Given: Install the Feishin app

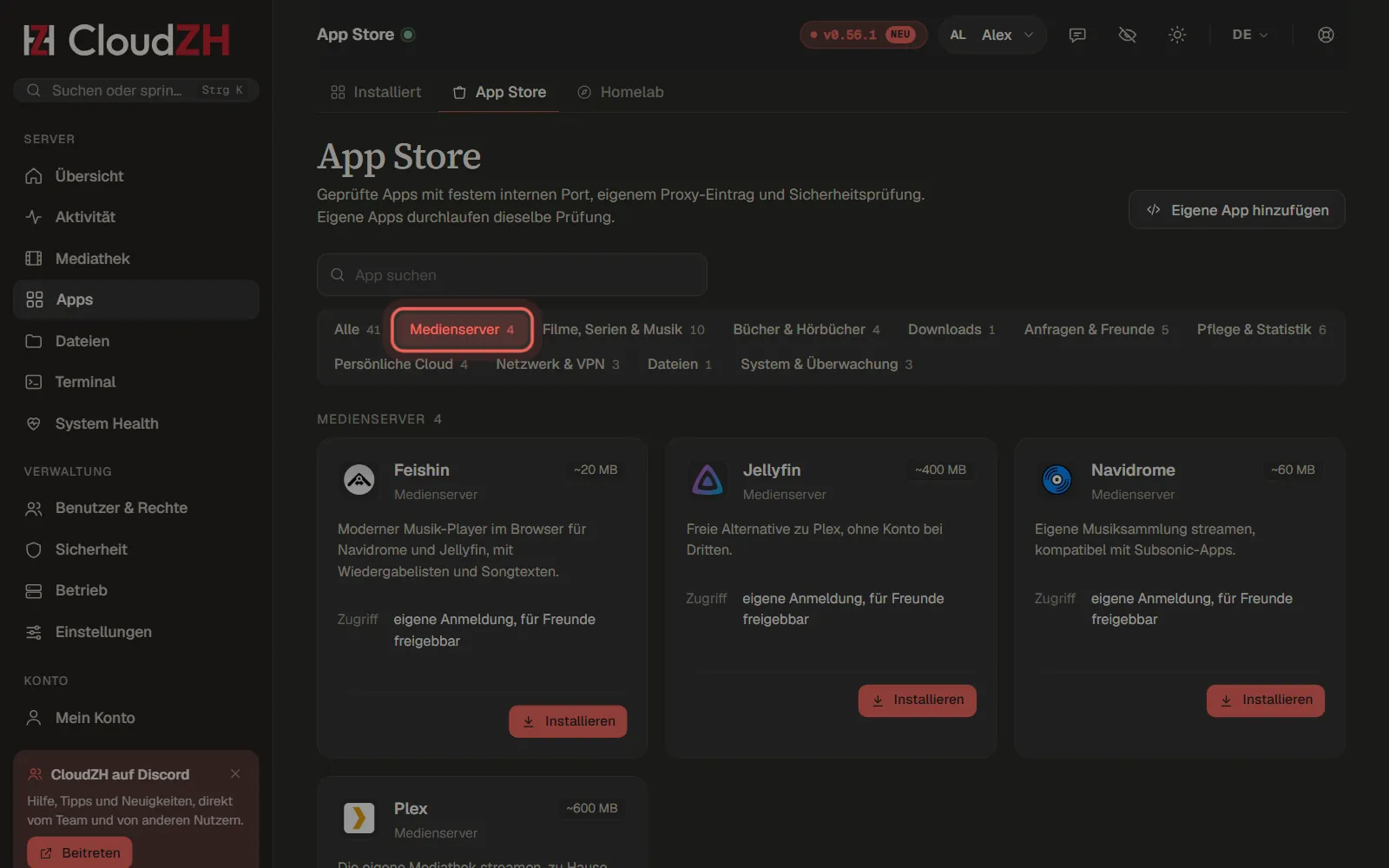Looking at the screenshot, I should [x=568, y=721].
